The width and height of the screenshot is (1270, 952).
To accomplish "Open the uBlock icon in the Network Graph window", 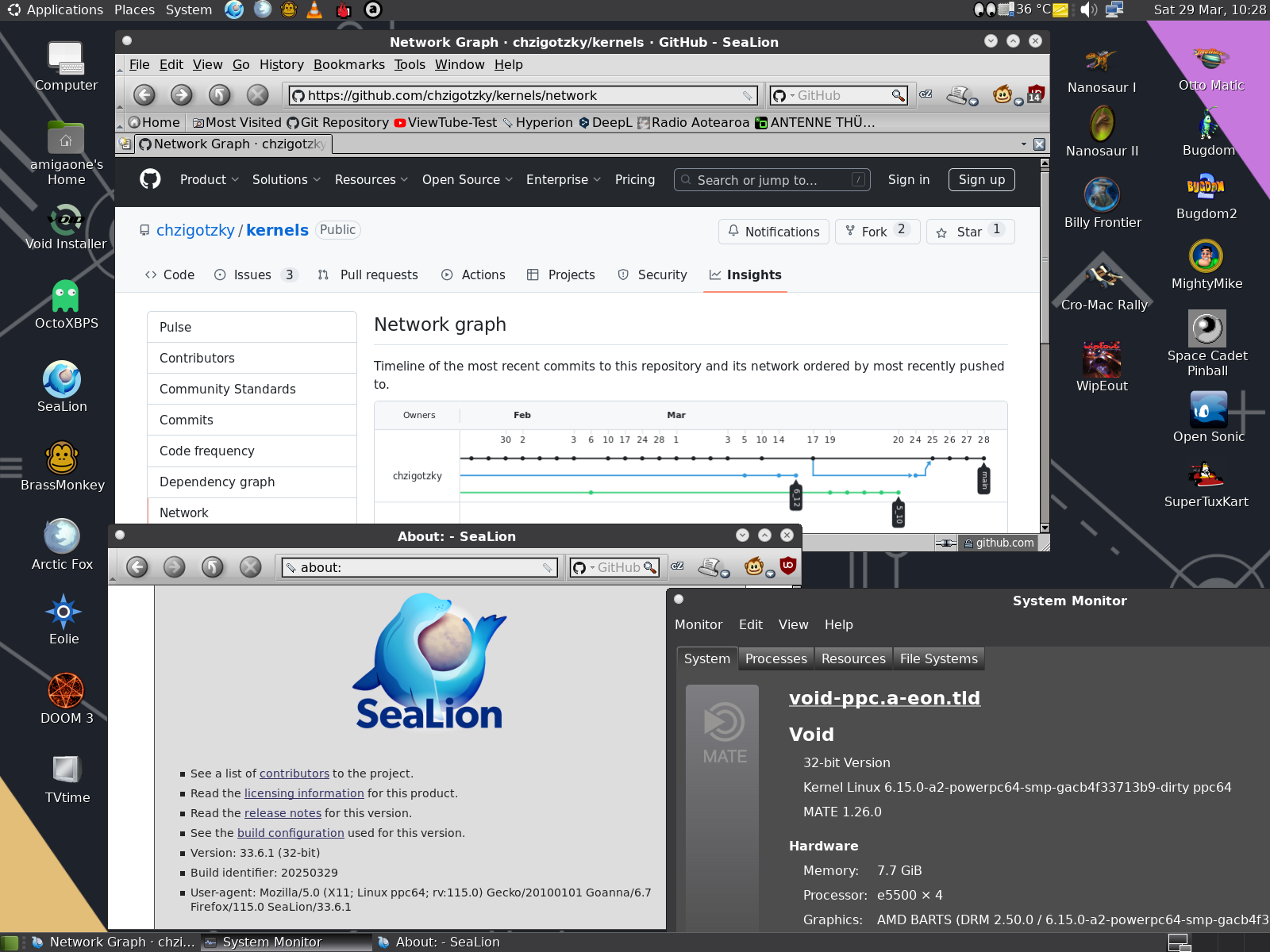I will point(1035,94).
